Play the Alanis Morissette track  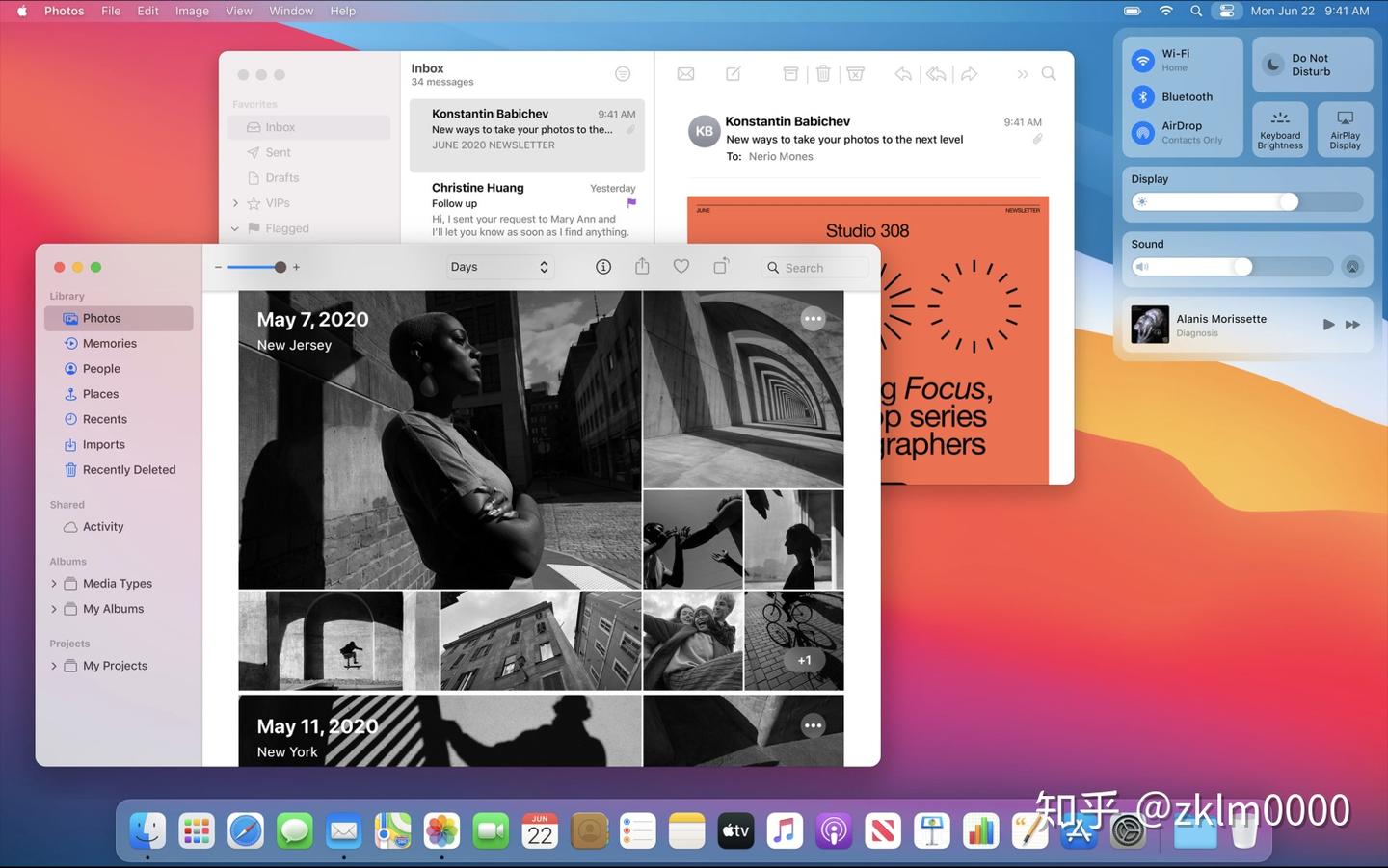click(x=1328, y=324)
